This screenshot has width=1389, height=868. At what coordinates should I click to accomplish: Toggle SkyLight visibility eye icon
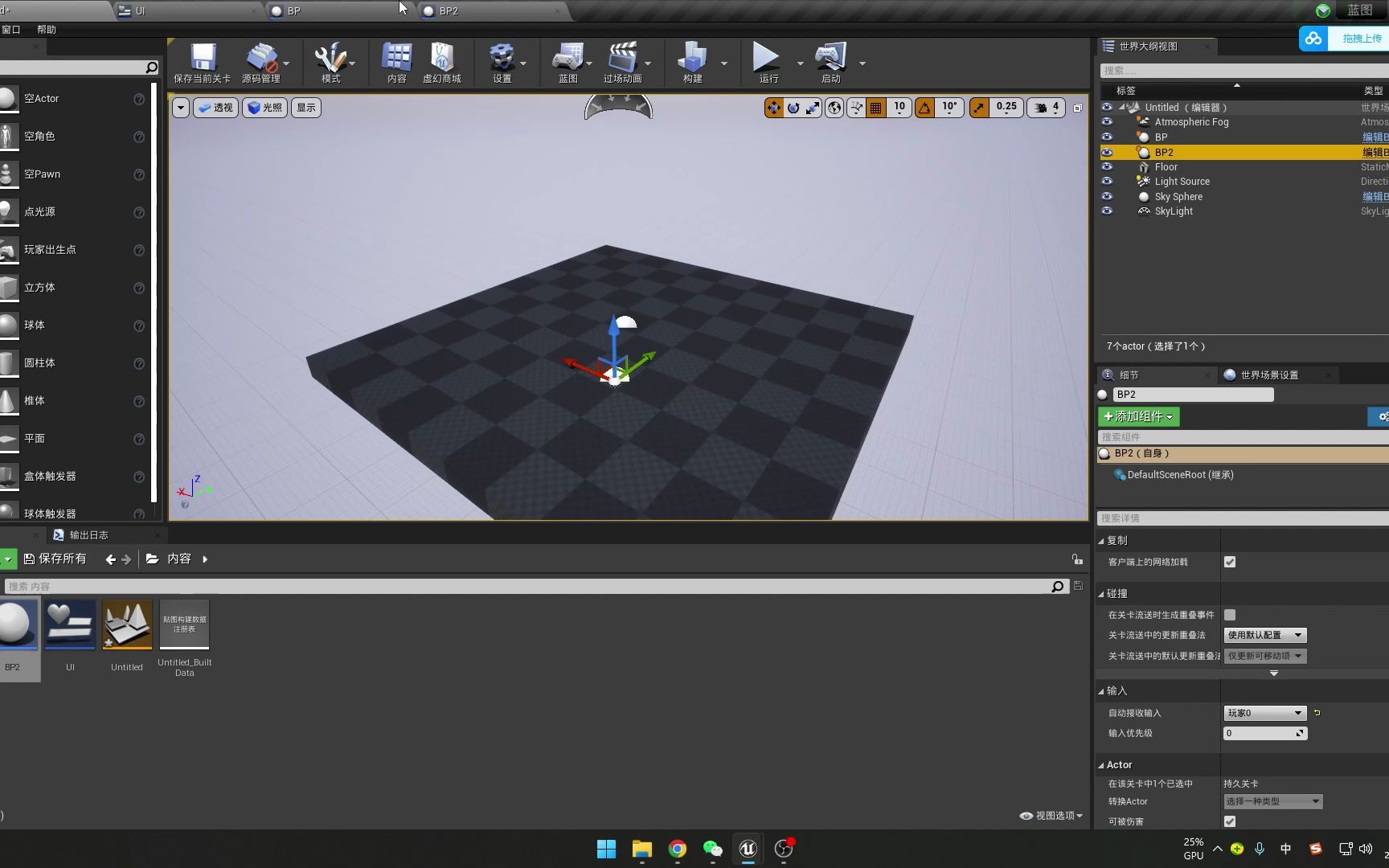[1107, 211]
